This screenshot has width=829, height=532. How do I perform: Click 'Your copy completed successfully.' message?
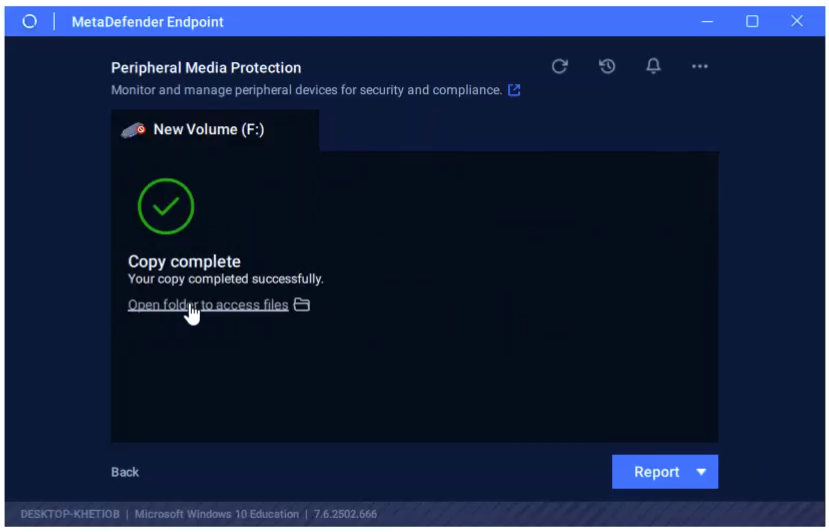pyautogui.click(x=226, y=279)
